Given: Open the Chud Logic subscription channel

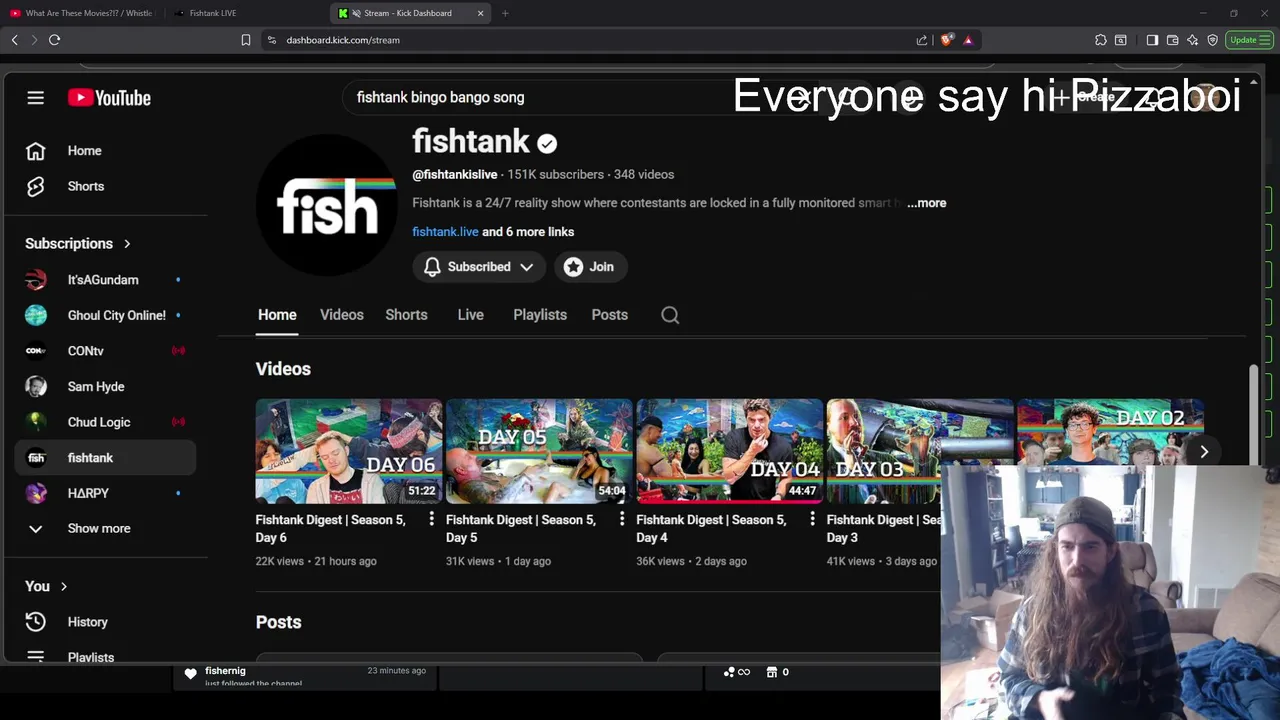Looking at the screenshot, I should (x=106, y=422).
